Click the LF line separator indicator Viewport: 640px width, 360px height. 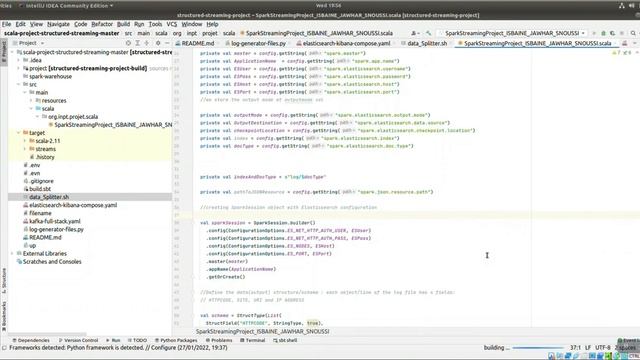tap(588, 348)
